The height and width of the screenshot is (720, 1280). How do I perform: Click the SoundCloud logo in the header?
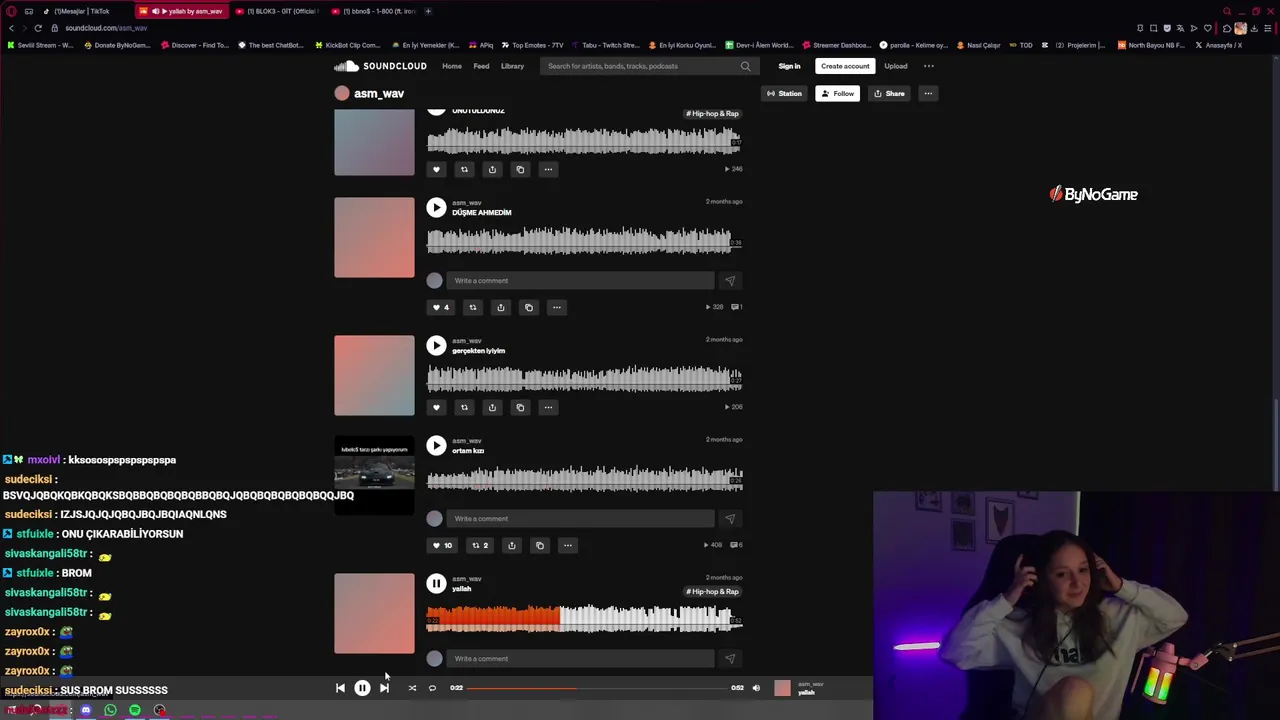[380, 66]
